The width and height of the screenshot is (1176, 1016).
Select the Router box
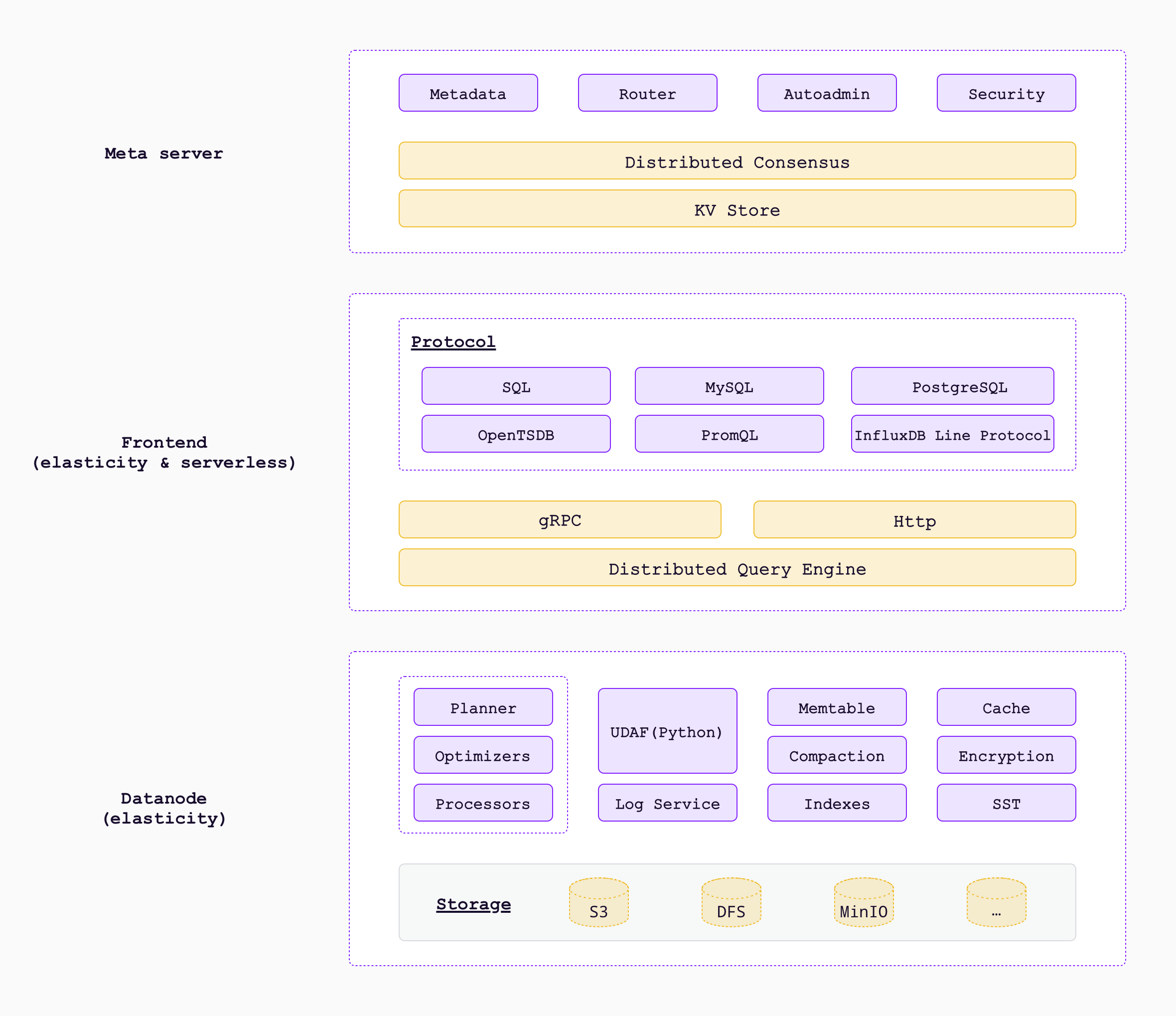[x=647, y=93]
